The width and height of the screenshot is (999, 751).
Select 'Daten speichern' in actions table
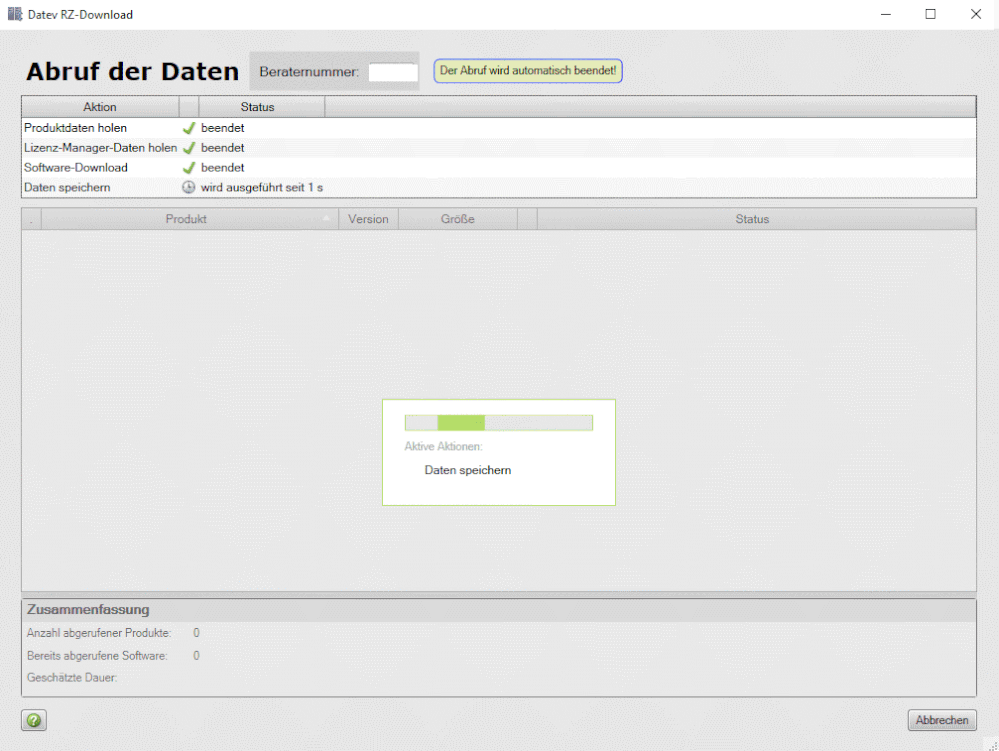coord(67,187)
